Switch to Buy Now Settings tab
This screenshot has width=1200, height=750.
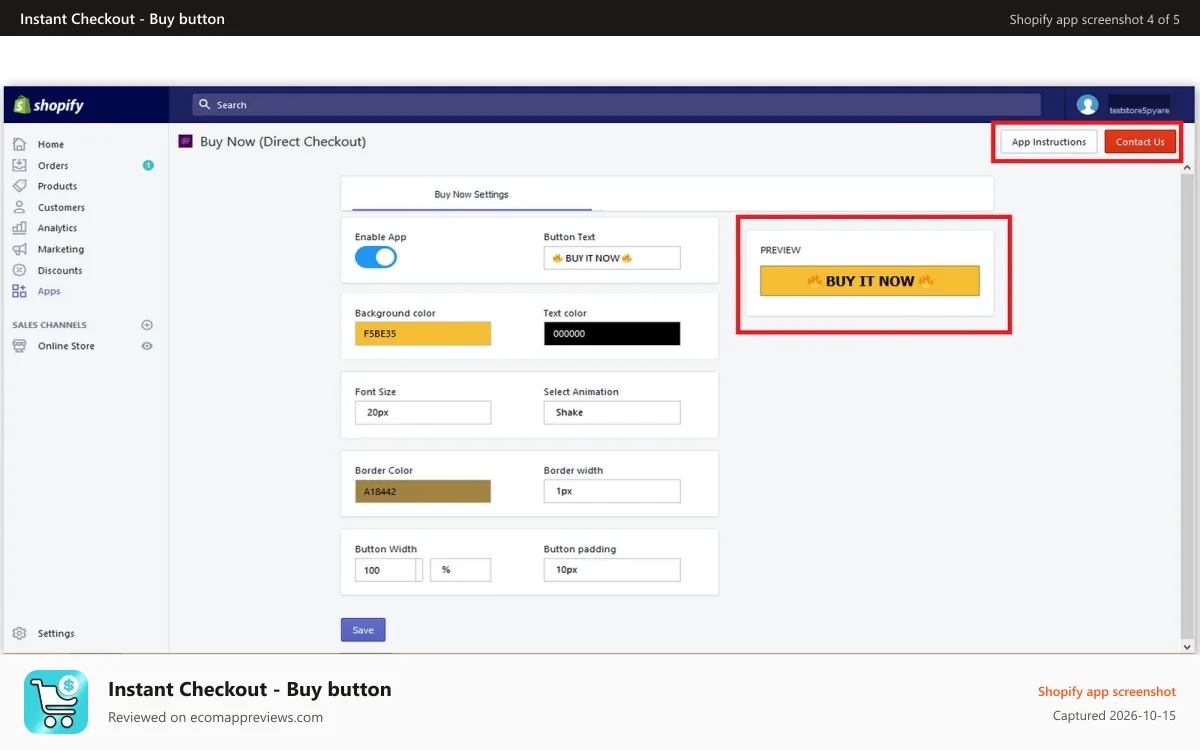pos(471,194)
